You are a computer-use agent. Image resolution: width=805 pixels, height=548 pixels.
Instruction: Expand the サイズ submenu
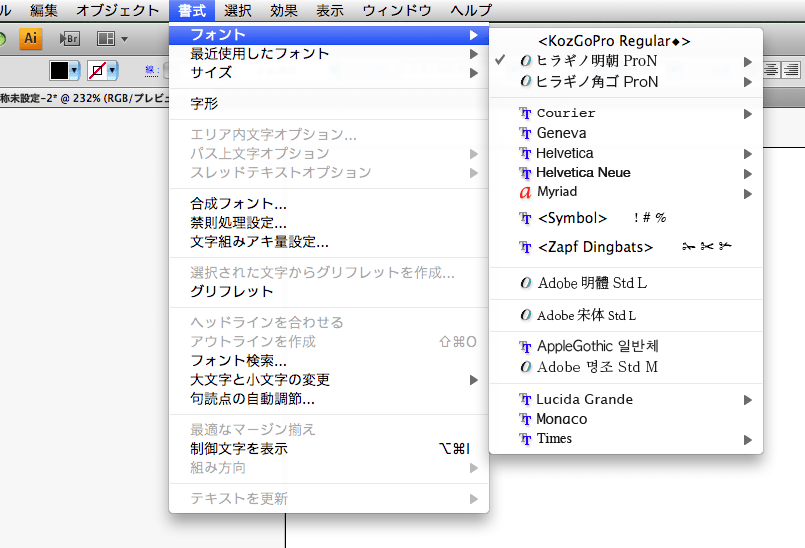point(329,73)
